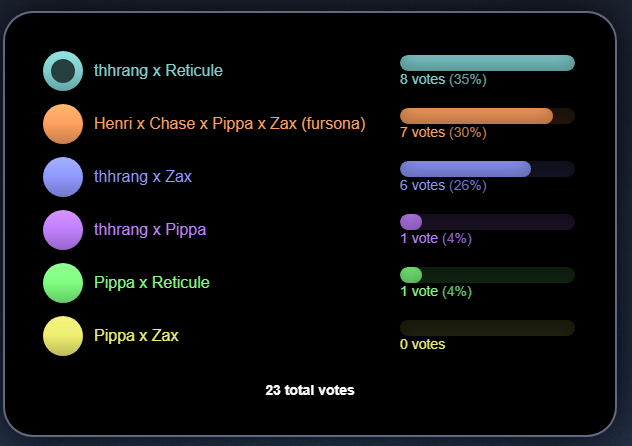Viewport: 632px width, 446px height.
Task: Click Henri x Chase x Pippa x Zax (fursona) label
Action: (x=230, y=123)
